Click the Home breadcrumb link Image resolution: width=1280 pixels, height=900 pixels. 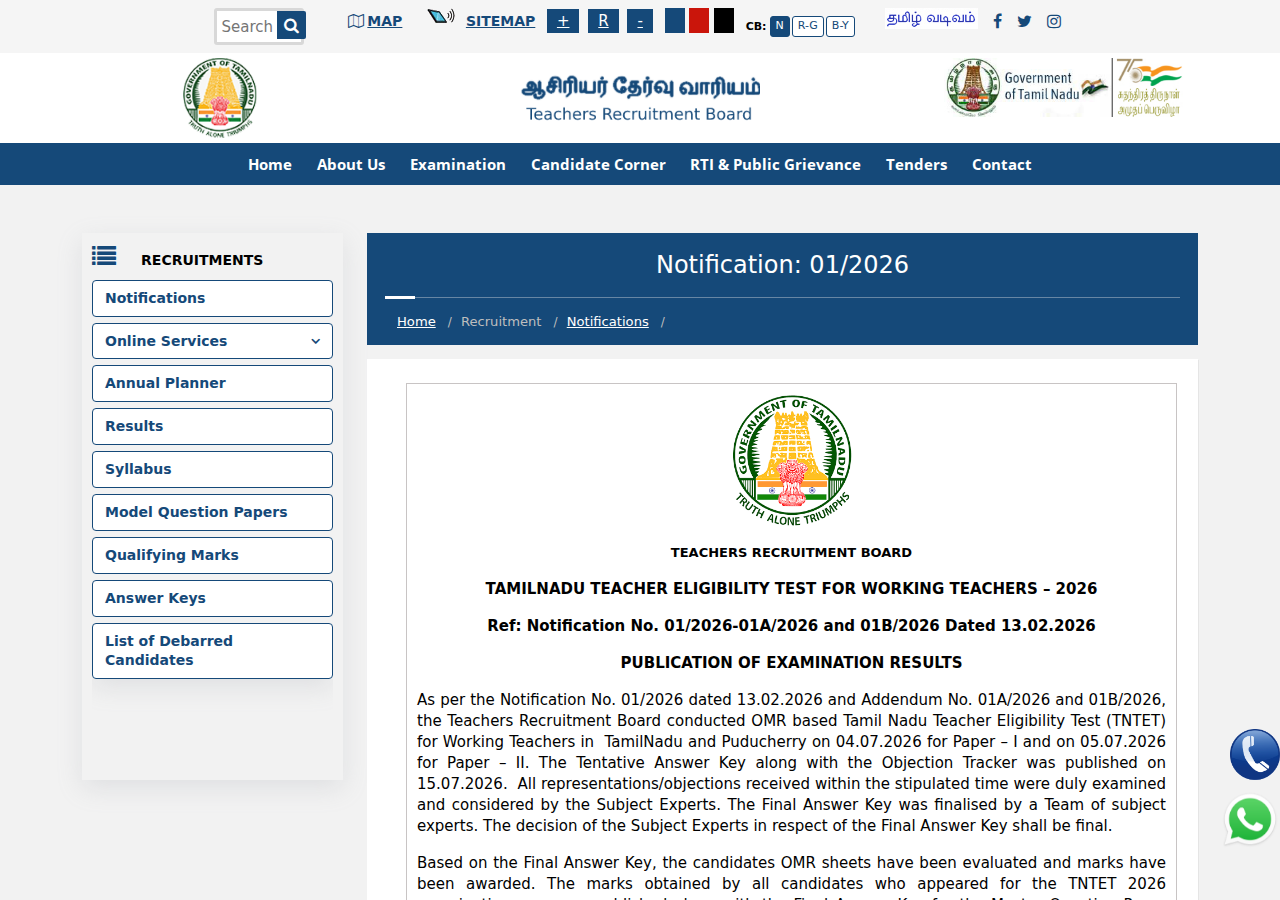tap(416, 321)
